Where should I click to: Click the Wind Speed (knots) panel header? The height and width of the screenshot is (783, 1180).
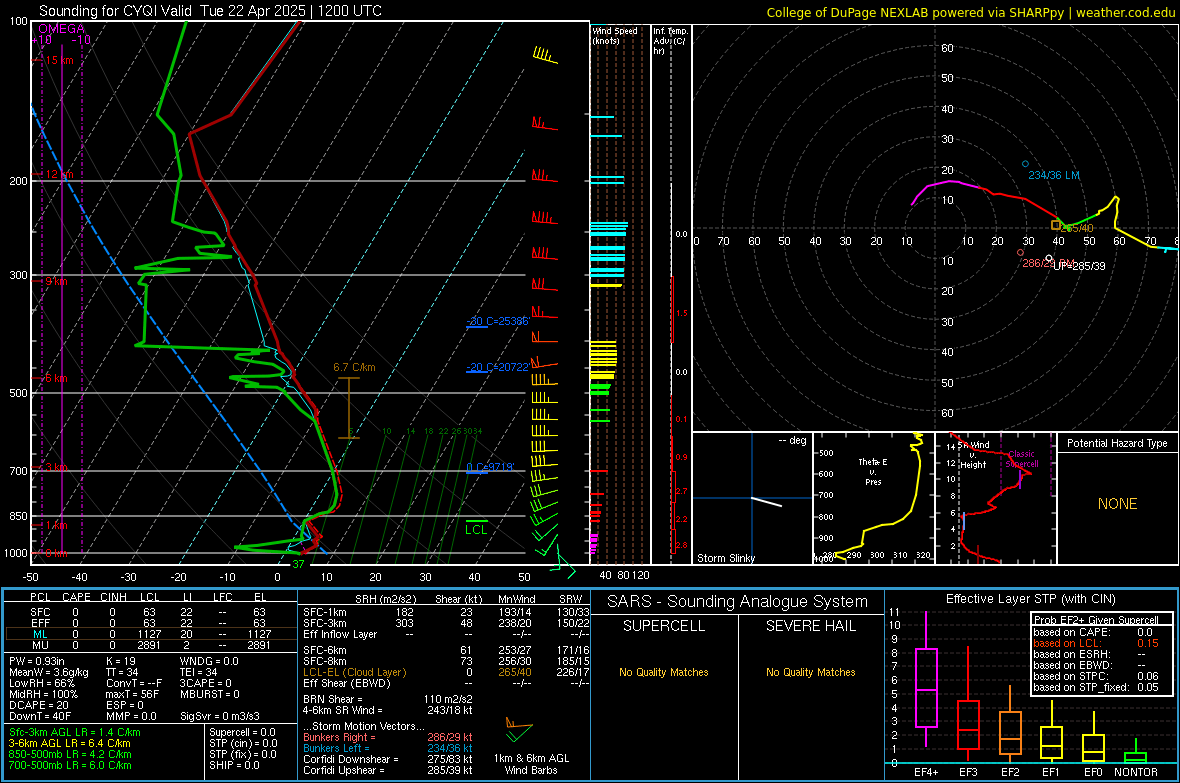tap(615, 35)
